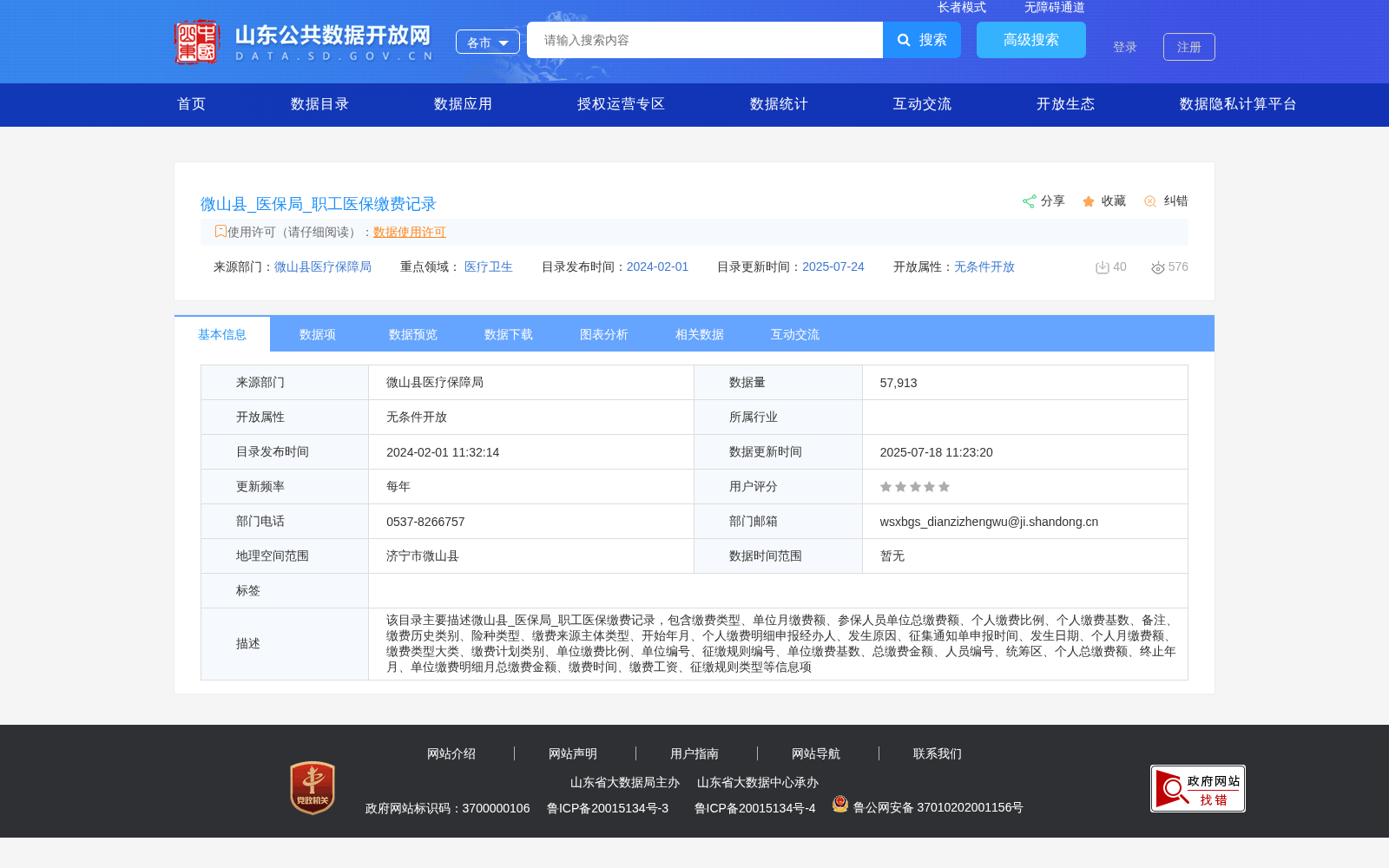Rate with the first star in 用户评分
The image size is (1389, 868).
point(885,487)
